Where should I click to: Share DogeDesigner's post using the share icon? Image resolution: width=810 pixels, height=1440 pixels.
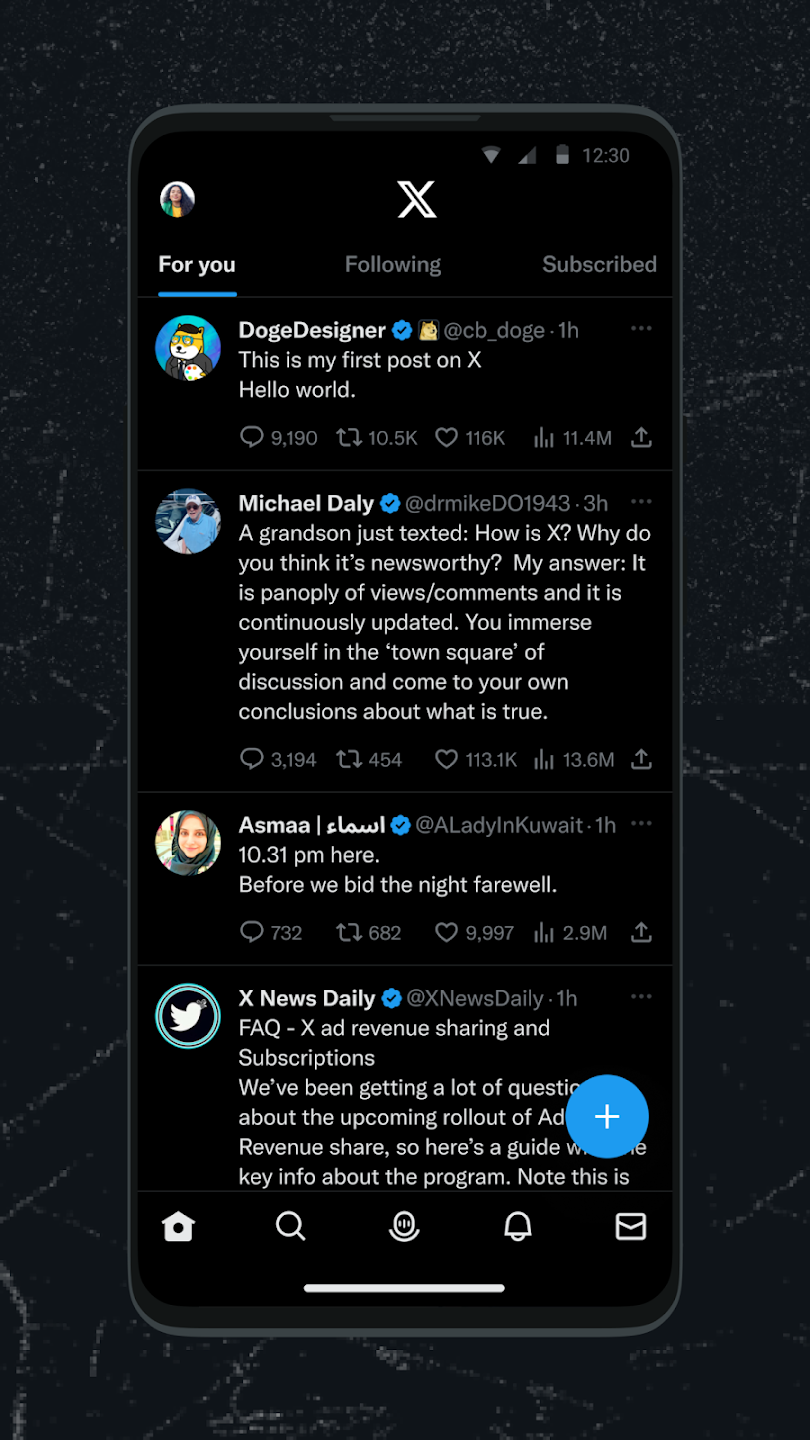(641, 437)
